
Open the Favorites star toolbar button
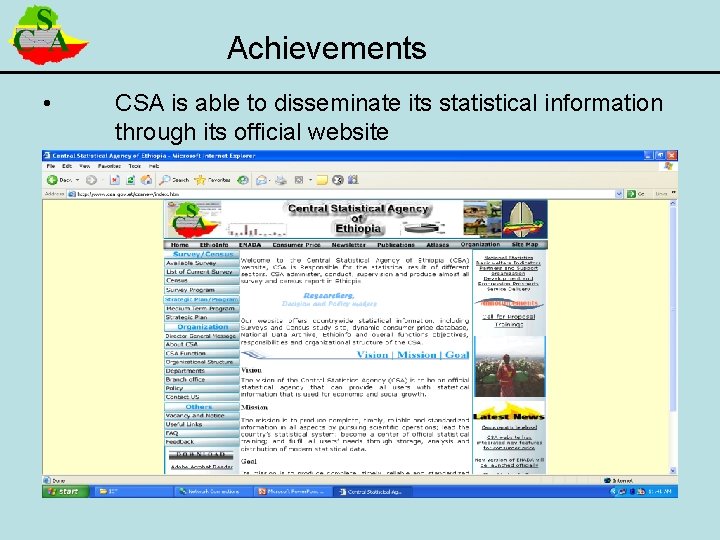pyautogui.click(x=212, y=180)
